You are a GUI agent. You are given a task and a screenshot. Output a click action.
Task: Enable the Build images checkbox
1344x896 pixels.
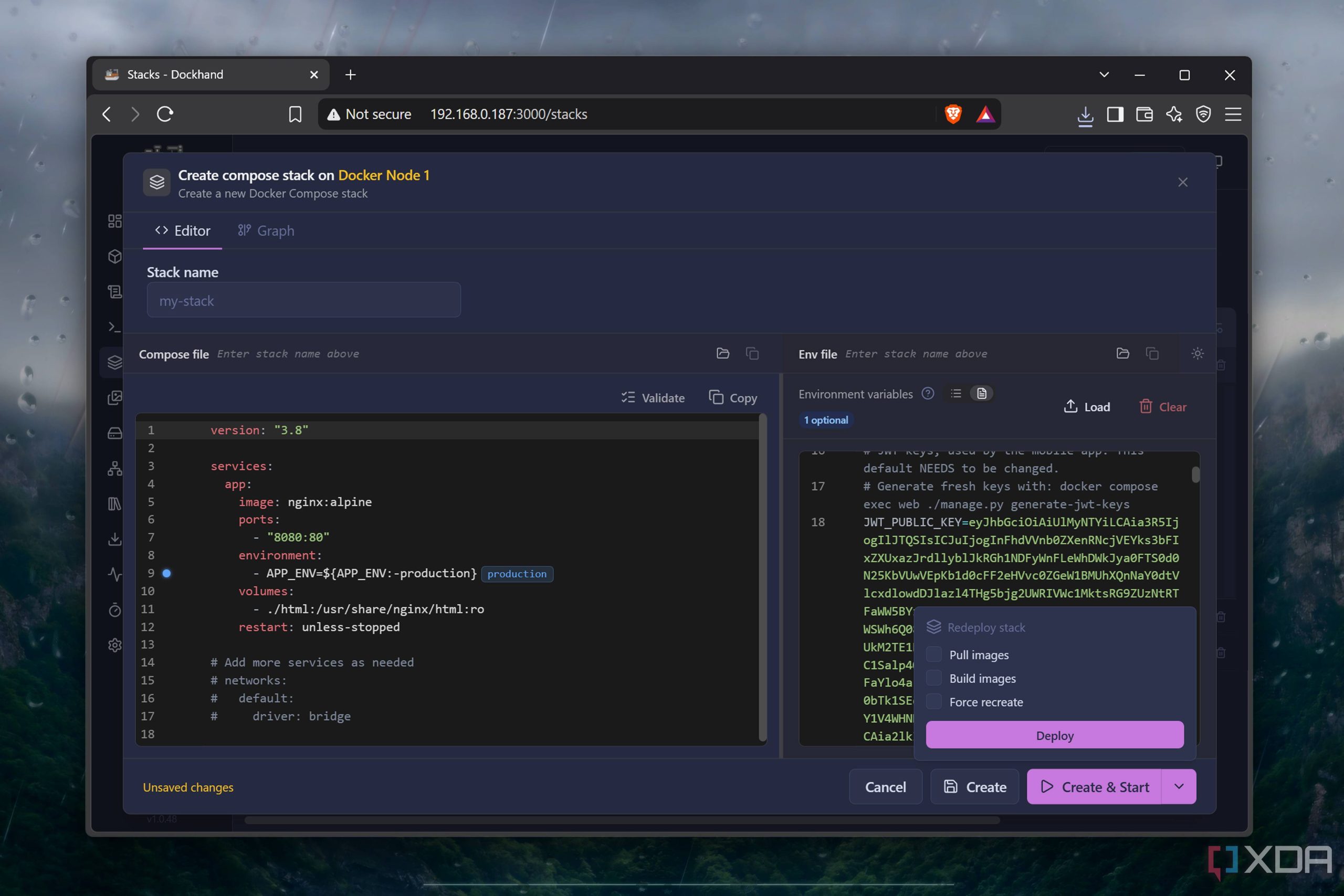pos(934,678)
